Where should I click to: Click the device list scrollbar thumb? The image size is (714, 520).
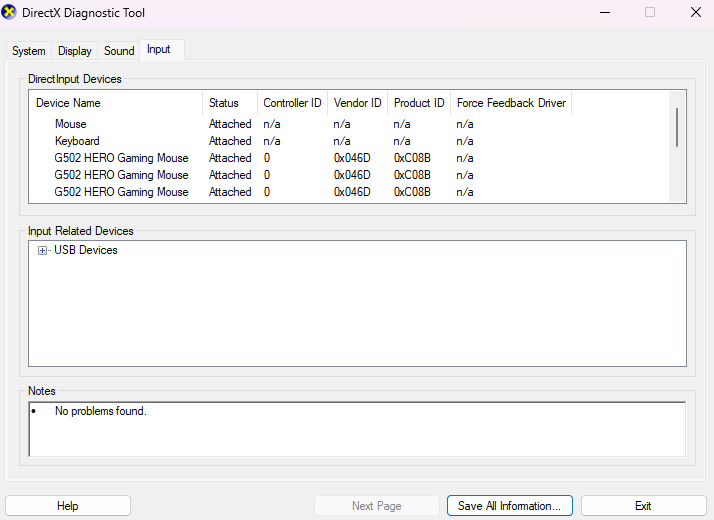point(677,127)
